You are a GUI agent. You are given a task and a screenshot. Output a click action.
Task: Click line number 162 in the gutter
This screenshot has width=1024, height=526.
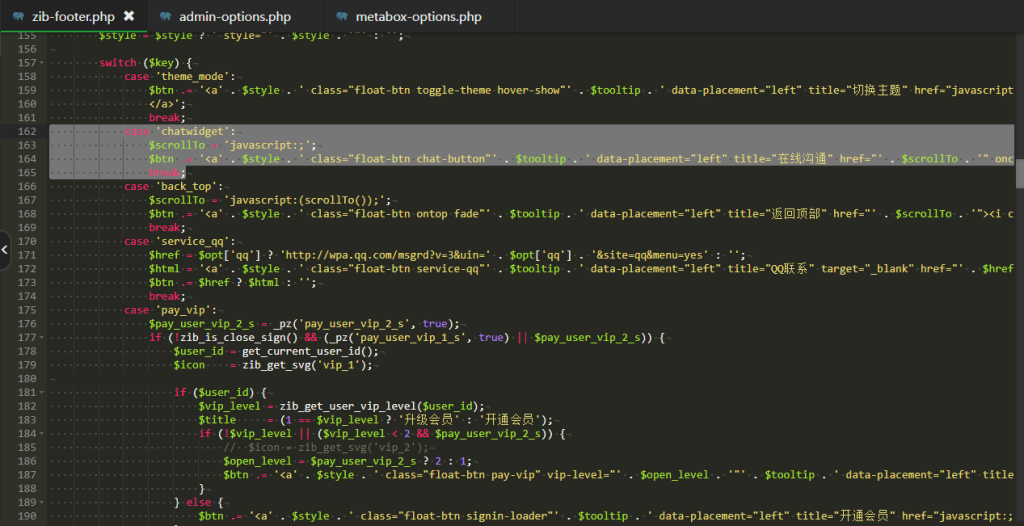27,131
